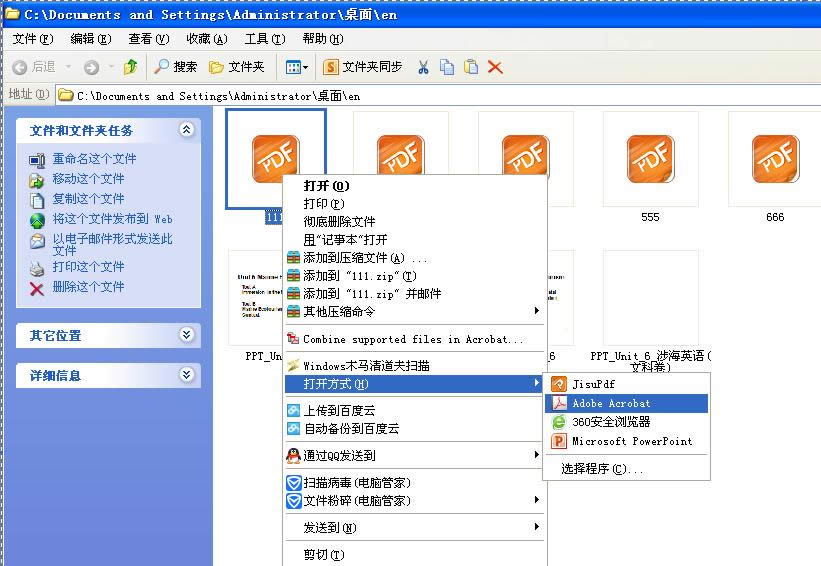The image size is (821, 566).
Task: Click the Paste clipboard icon in toolbar
Action: (471, 67)
